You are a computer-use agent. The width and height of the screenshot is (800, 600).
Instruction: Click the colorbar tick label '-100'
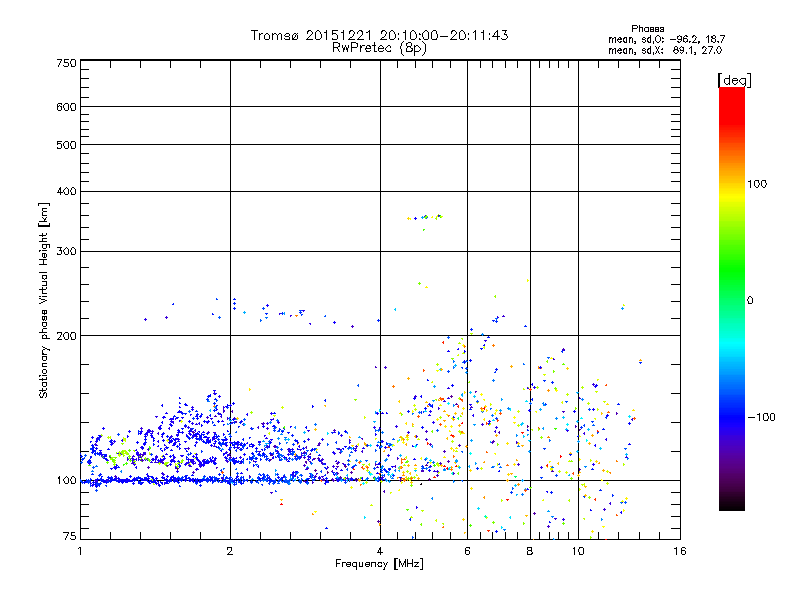(761, 417)
